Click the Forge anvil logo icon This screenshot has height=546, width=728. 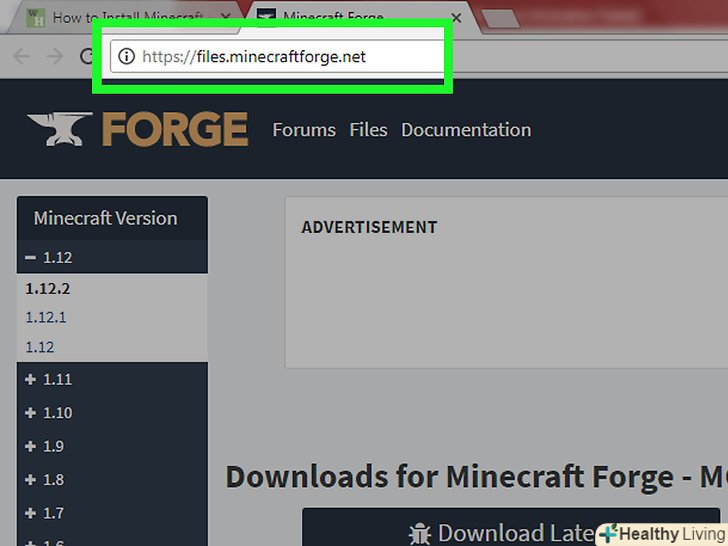point(59,129)
